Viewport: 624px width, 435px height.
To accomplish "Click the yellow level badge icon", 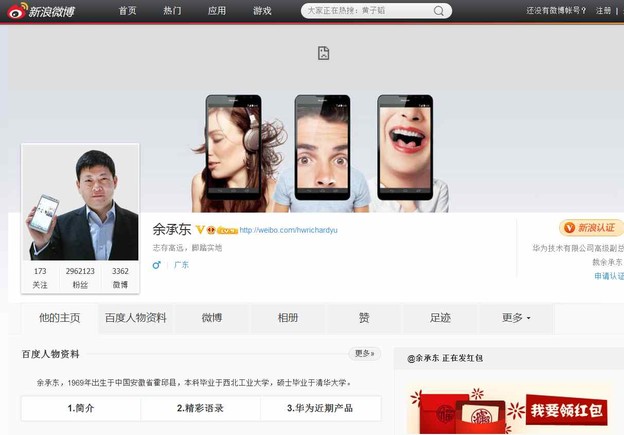I will click(228, 230).
